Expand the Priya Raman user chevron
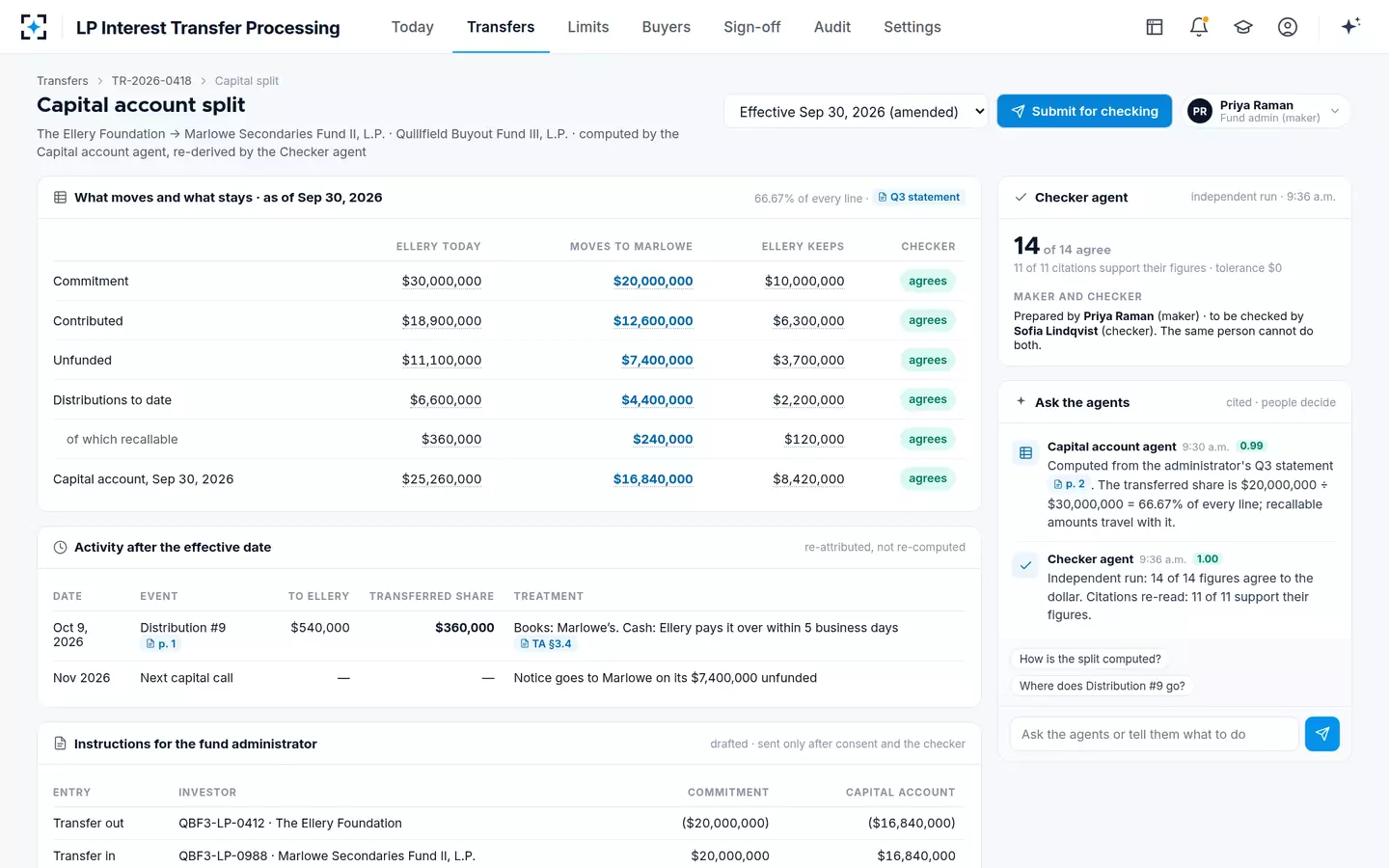Image resolution: width=1389 pixels, height=868 pixels. tap(1335, 111)
